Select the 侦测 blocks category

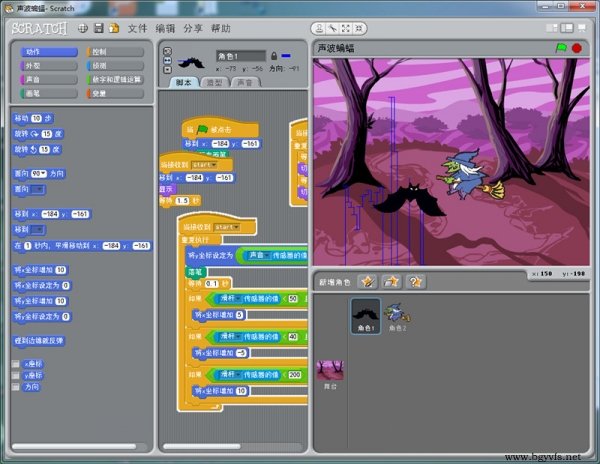click(115, 66)
